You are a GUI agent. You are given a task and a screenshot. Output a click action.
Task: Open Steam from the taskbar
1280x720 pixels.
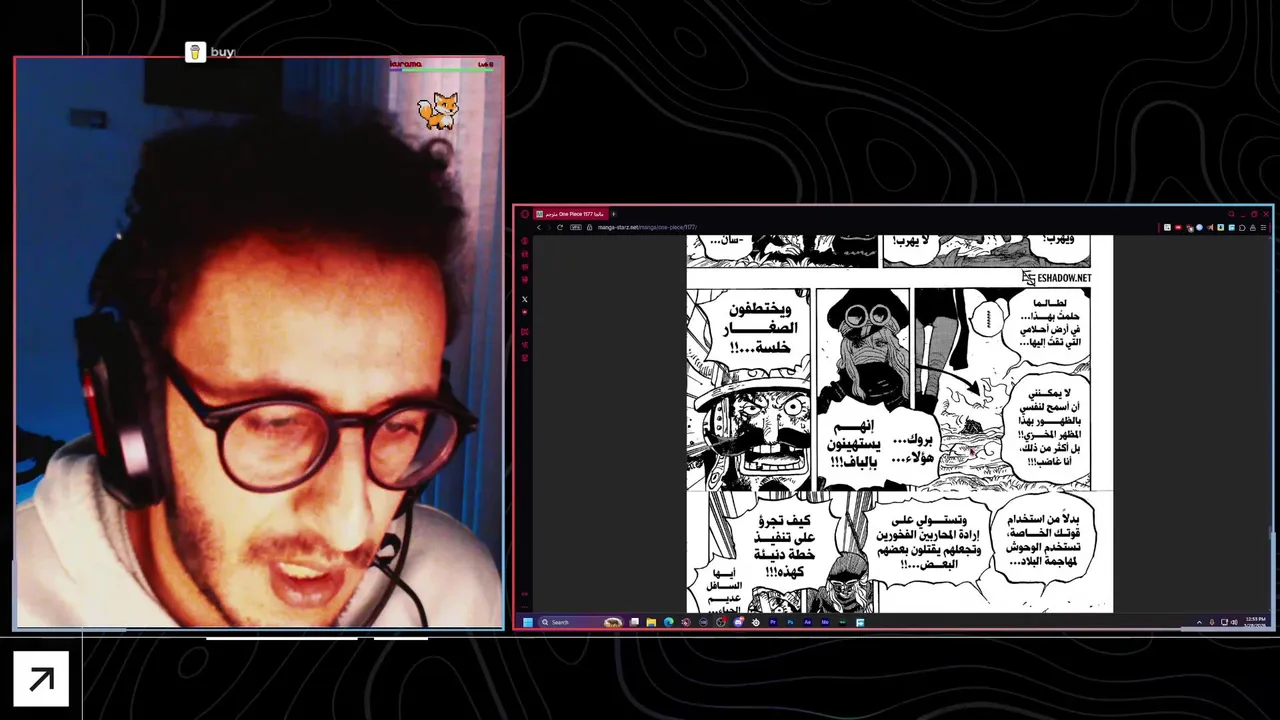(x=756, y=622)
